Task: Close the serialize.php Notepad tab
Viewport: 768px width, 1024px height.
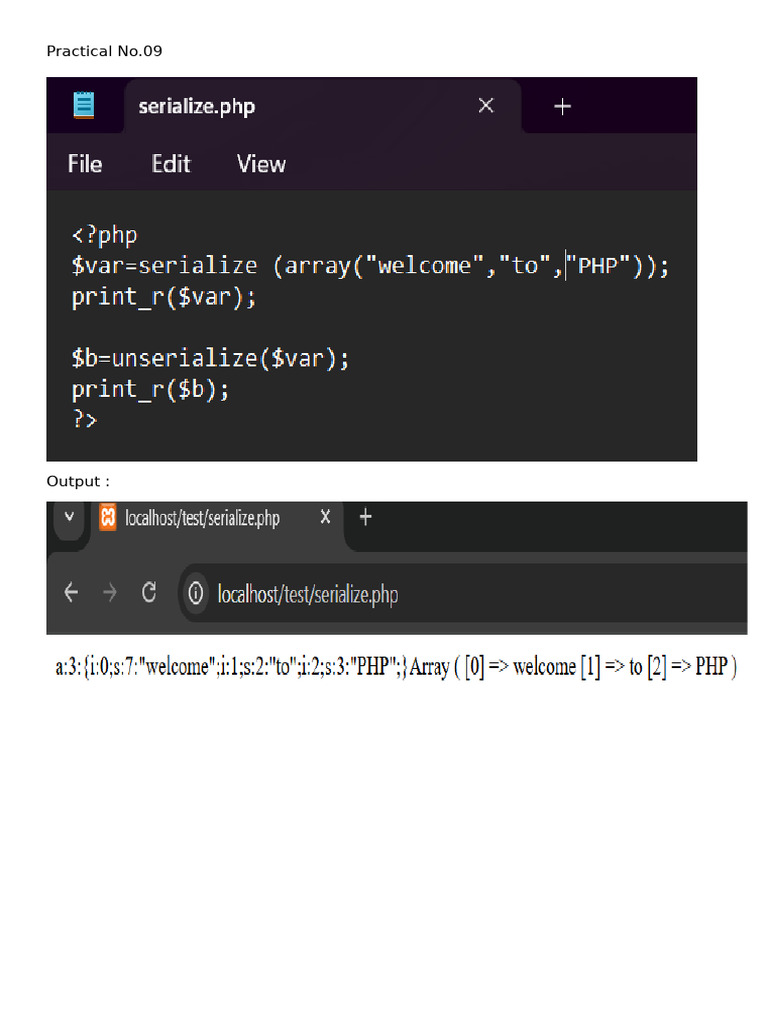Action: 486,106
